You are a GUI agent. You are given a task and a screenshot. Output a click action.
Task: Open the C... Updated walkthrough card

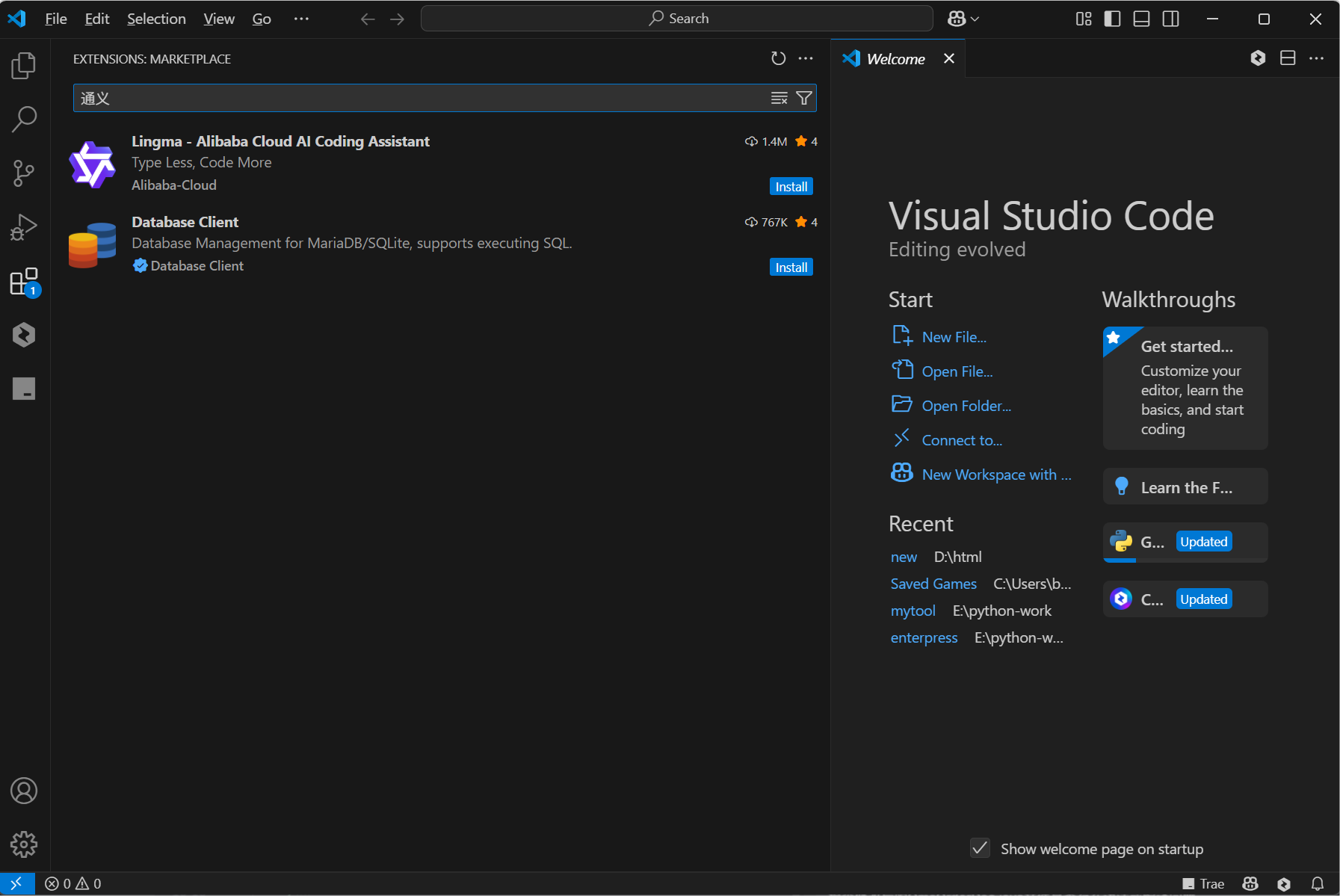(1185, 599)
